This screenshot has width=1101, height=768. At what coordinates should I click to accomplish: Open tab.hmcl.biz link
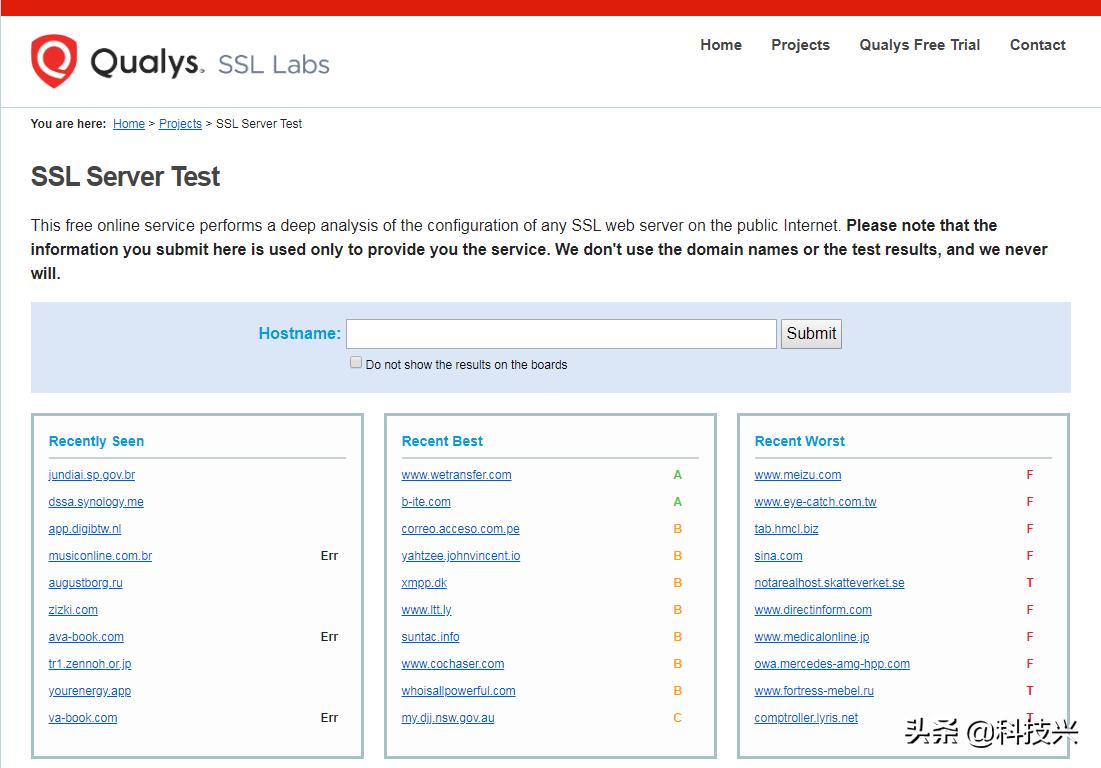(786, 529)
